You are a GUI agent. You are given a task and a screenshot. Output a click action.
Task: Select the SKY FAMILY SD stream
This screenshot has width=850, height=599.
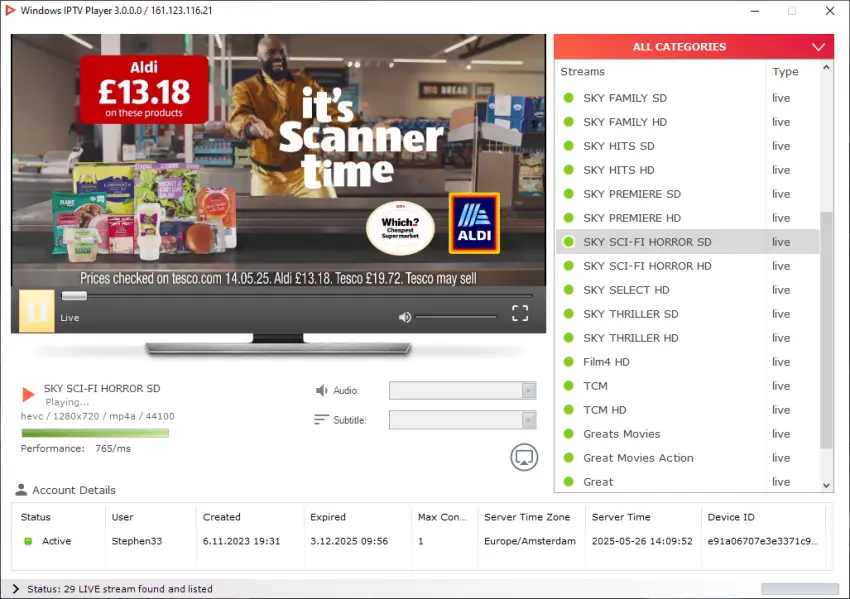pos(687,98)
